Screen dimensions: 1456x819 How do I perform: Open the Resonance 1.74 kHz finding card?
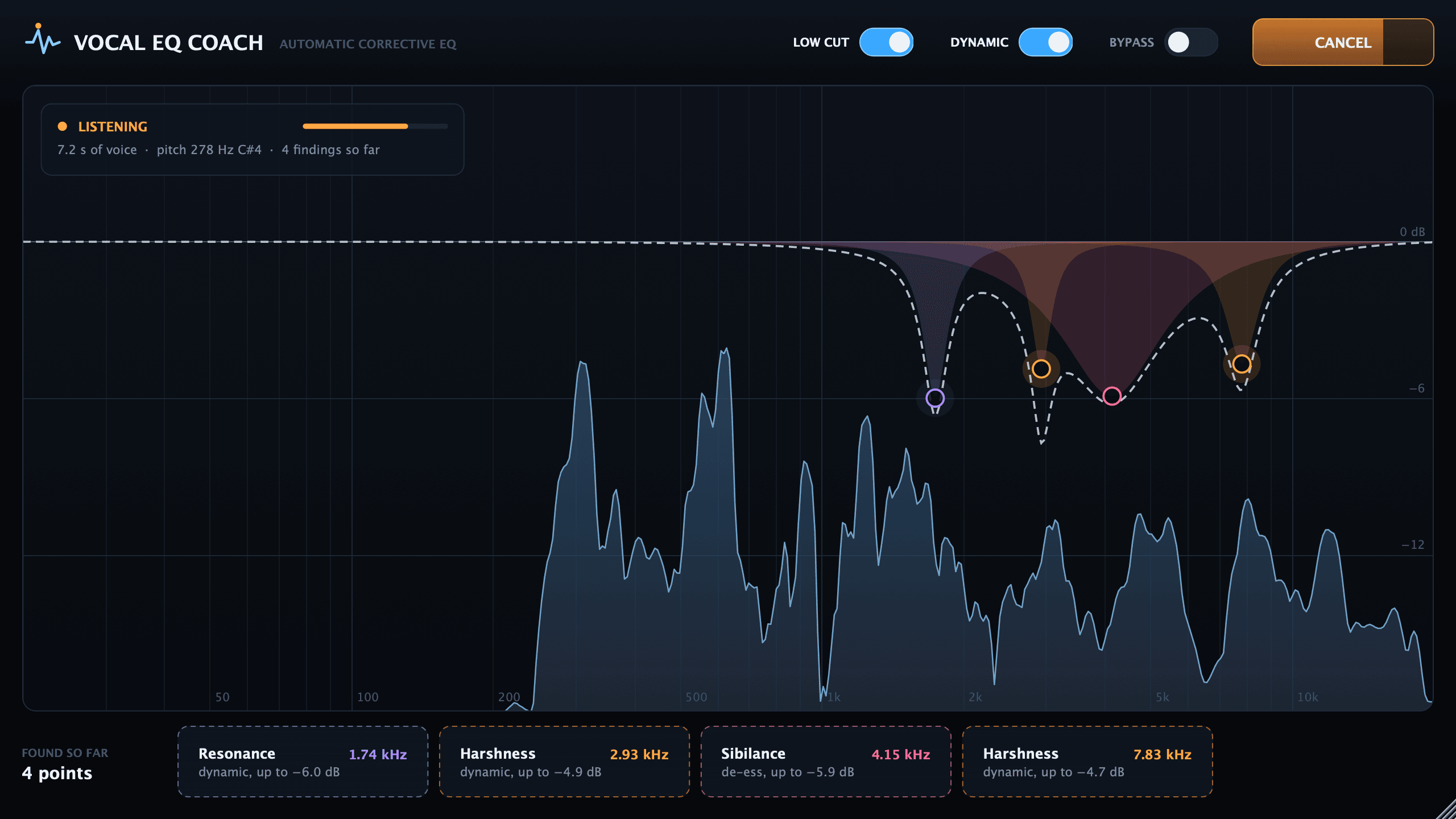tap(303, 762)
